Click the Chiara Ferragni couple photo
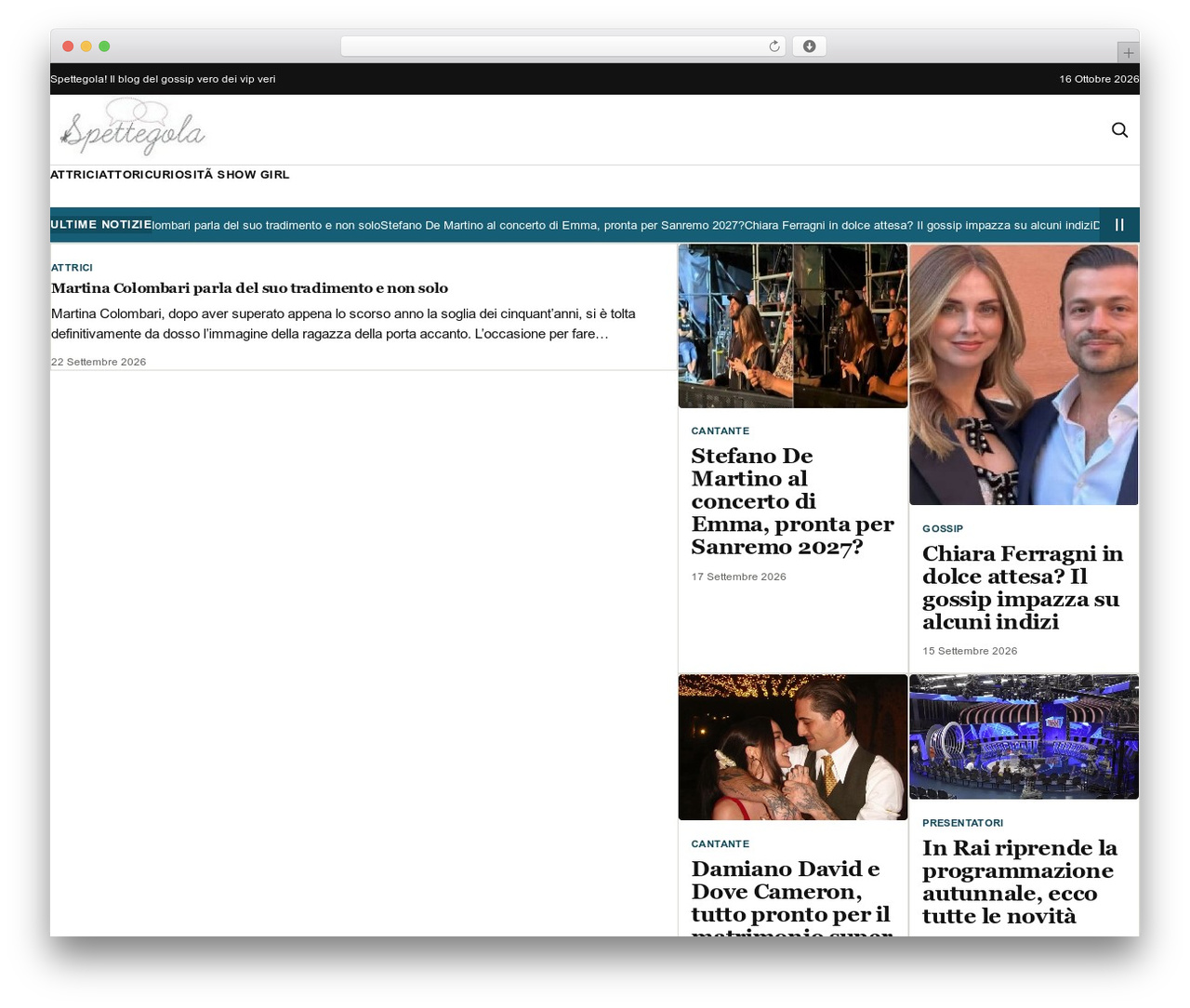Screen dimensions: 1190x1008 tap(1024, 375)
